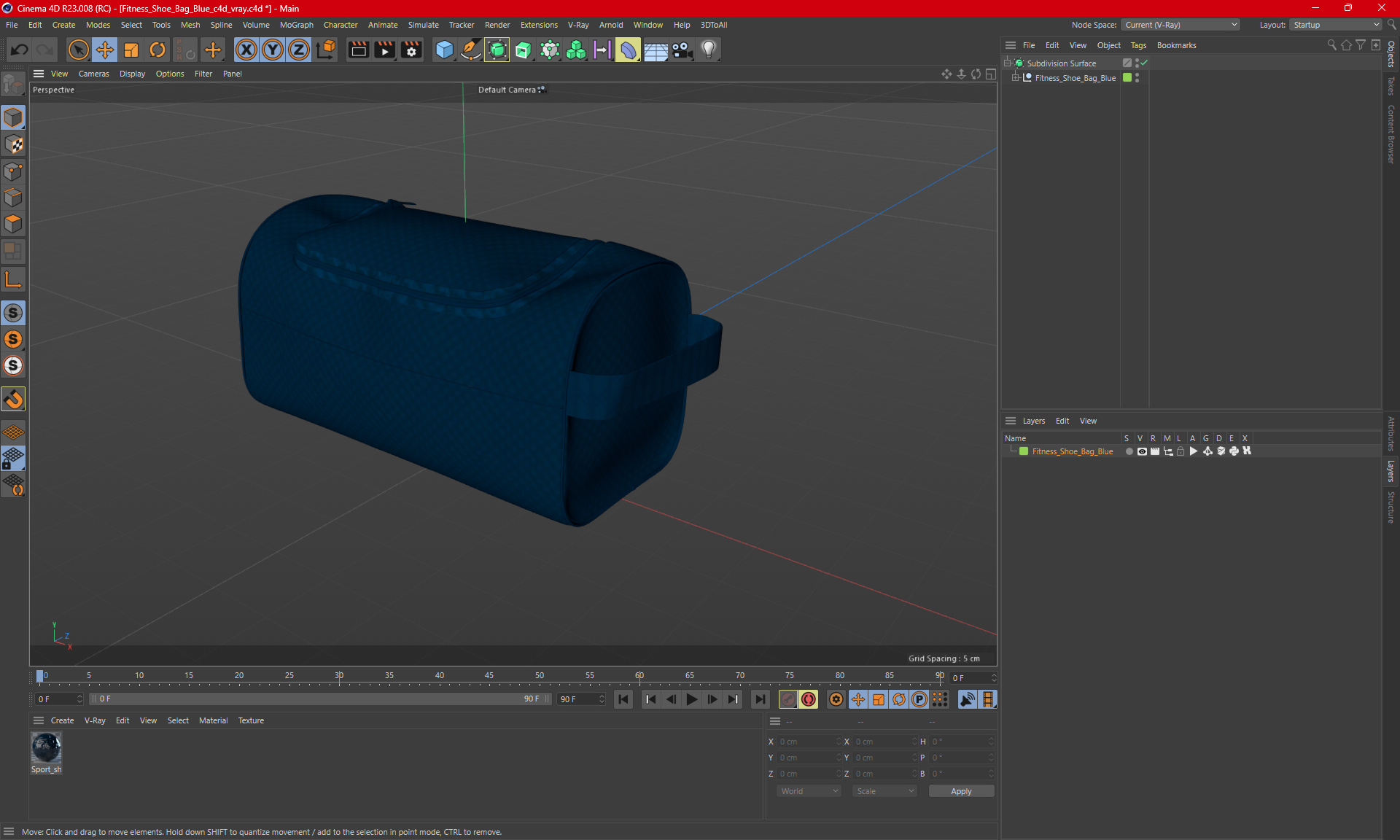Select the Sport_sh material thumbnail

click(46, 747)
